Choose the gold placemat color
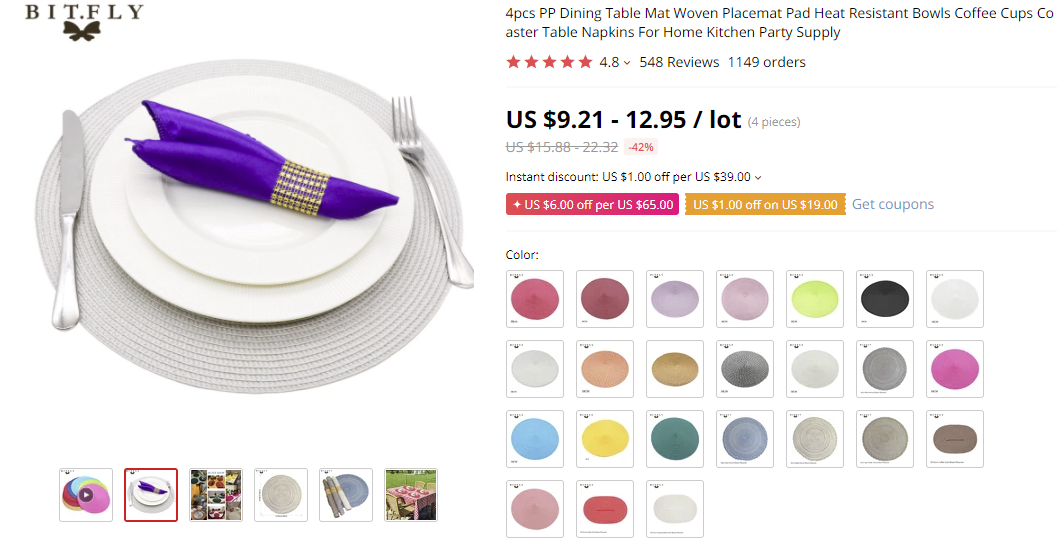This screenshot has width=1058, height=549. click(x=675, y=368)
